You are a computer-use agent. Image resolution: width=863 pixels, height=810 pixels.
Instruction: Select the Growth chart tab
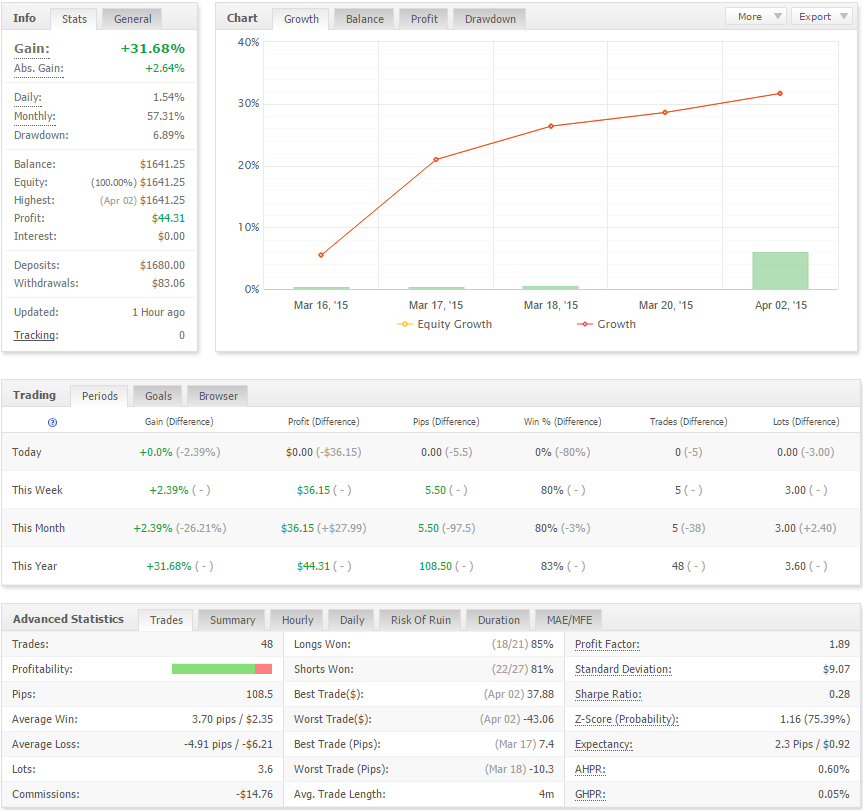click(301, 19)
